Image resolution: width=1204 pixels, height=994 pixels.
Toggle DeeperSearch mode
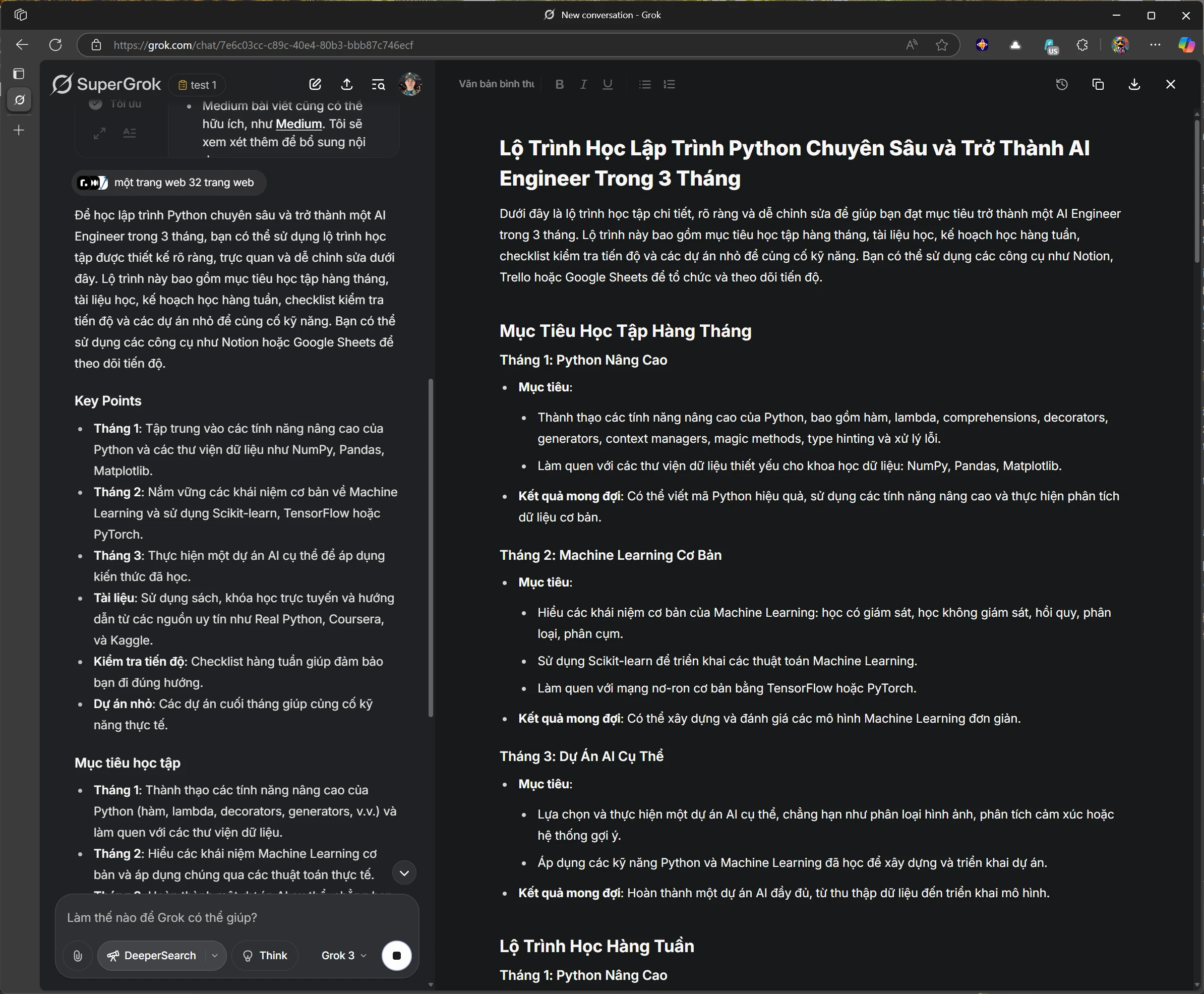[153, 956]
